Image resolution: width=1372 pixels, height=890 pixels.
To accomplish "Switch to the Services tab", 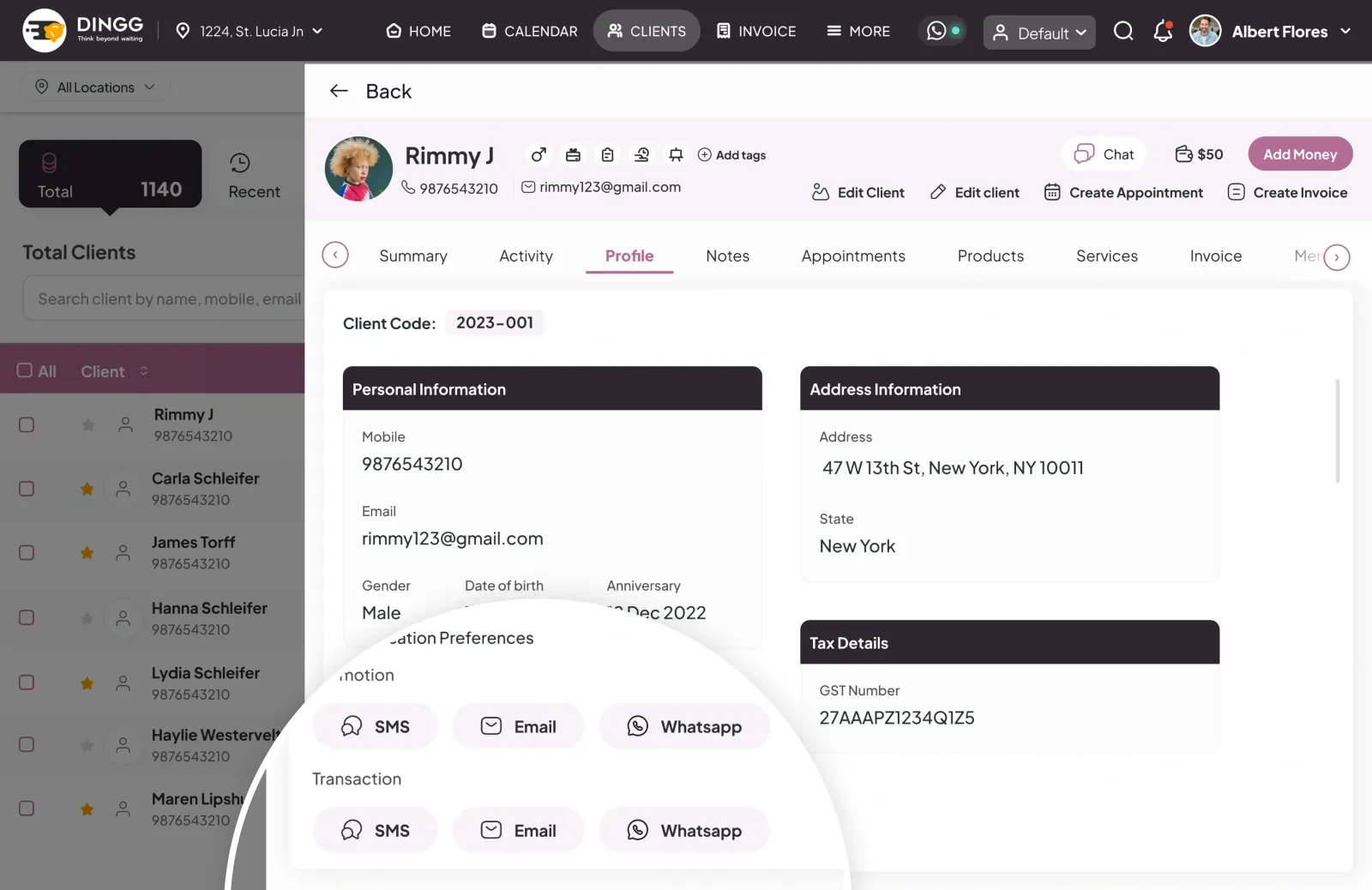I will tap(1107, 256).
